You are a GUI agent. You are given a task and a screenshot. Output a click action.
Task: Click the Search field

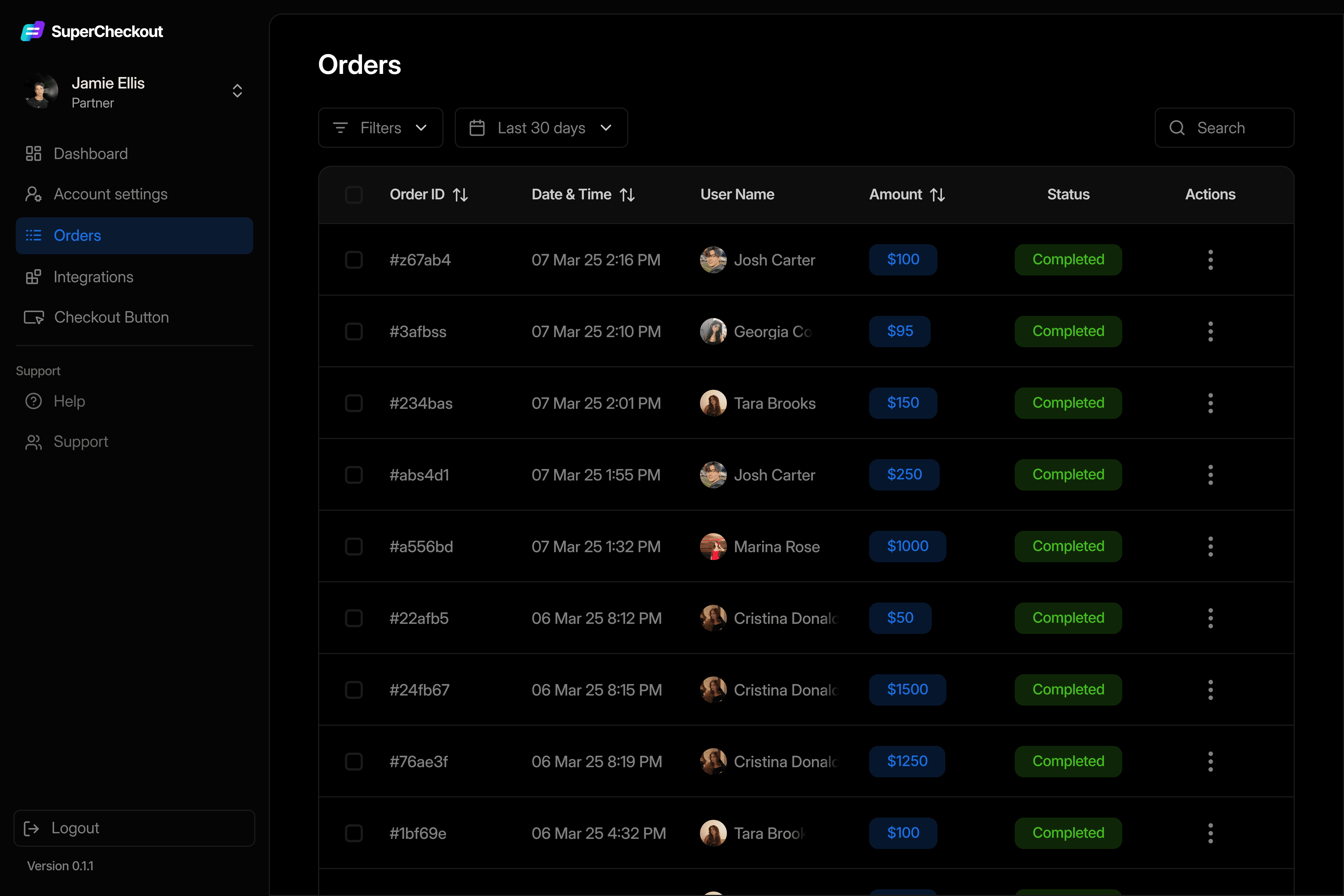(x=1224, y=128)
